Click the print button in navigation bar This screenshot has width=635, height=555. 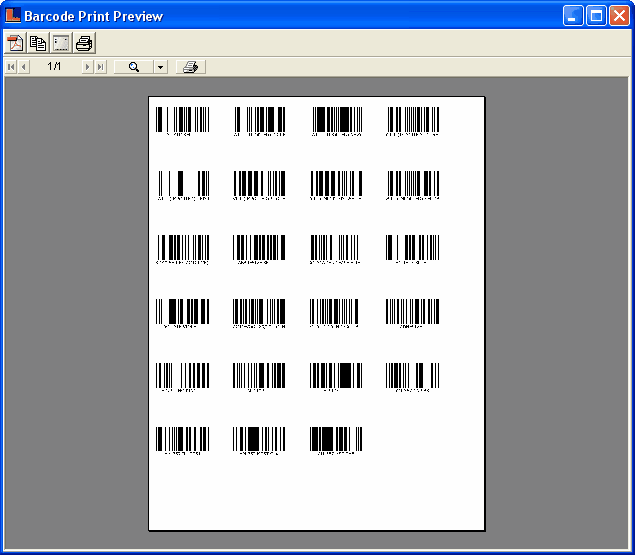tap(191, 67)
